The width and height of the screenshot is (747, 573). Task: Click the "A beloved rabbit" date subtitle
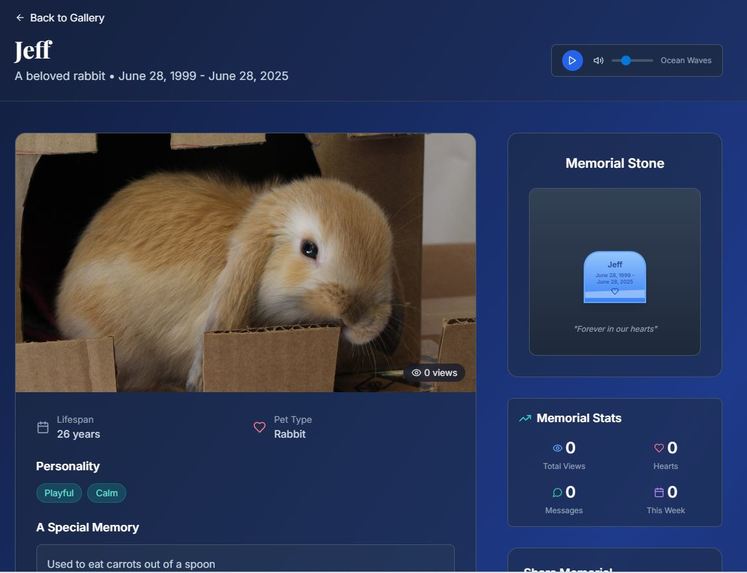point(151,76)
